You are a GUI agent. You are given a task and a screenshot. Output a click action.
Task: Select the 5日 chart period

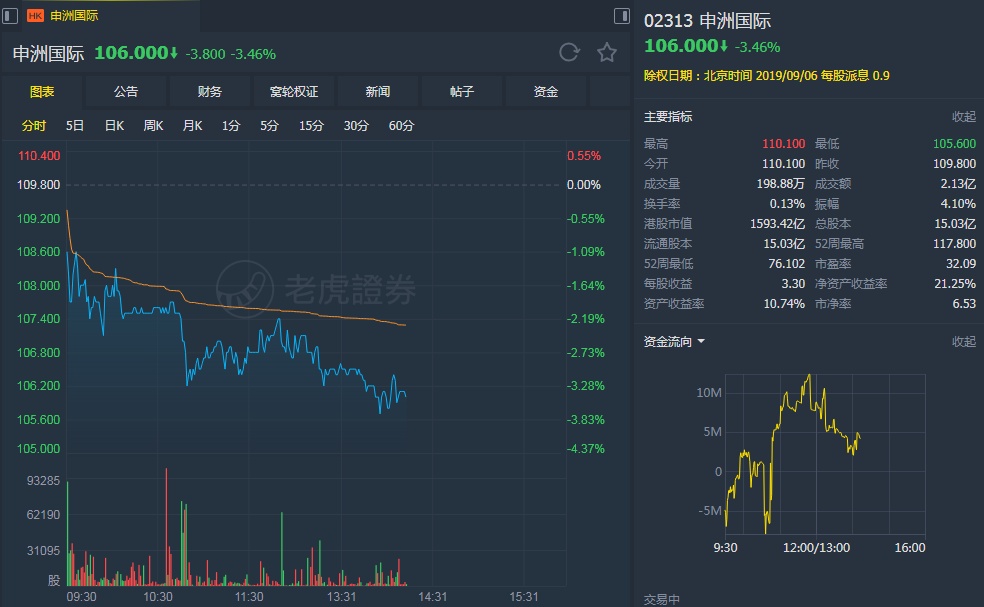75,126
